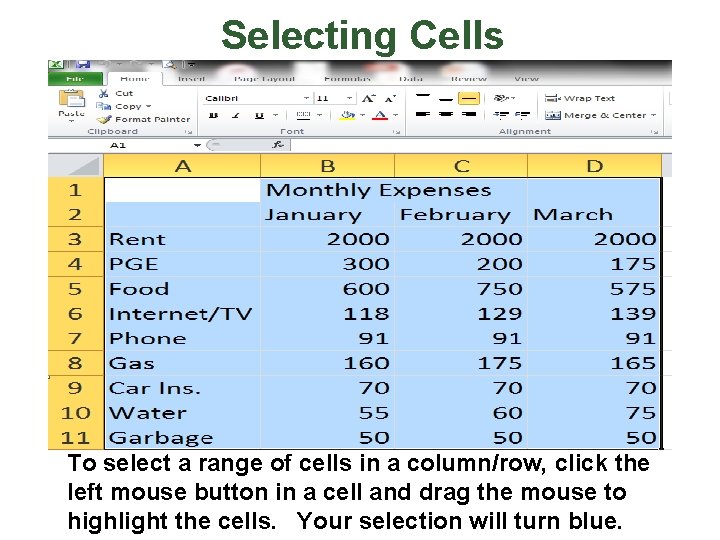Click the Cut scissors icon
The height and width of the screenshot is (540, 720).
[x=104, y=93]
